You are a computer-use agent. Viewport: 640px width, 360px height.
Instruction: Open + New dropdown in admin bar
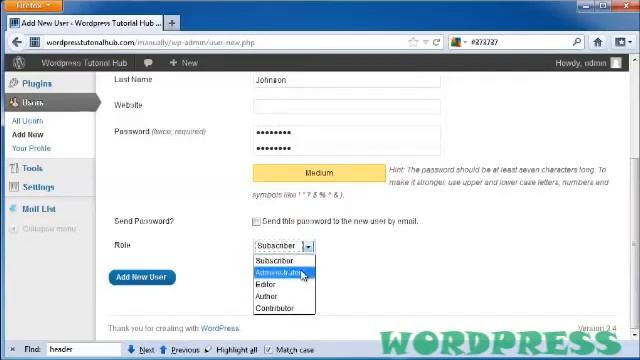(184, 63)
